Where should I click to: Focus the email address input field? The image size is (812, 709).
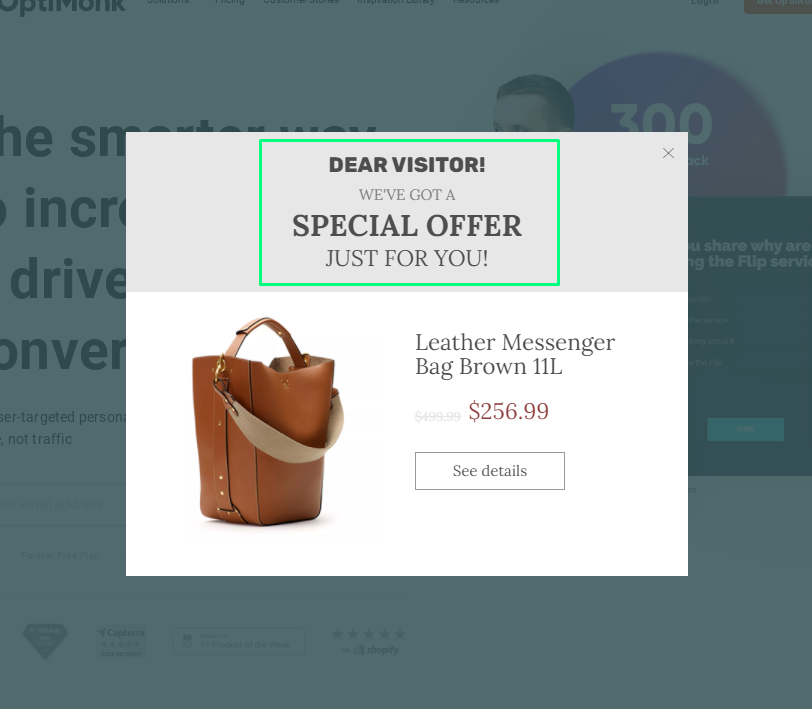tap(62, 504)
